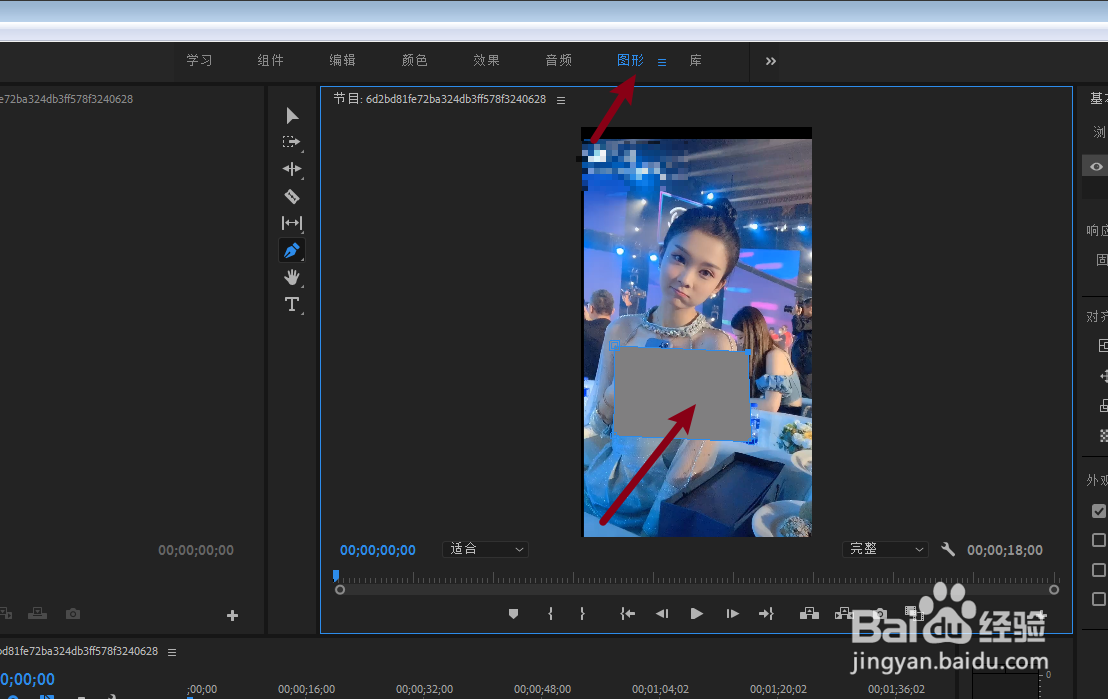The height and width of the screenshot is (699, 1108).
Task: Enable the stroke checkbox below fill
Action: (1098, 541)
